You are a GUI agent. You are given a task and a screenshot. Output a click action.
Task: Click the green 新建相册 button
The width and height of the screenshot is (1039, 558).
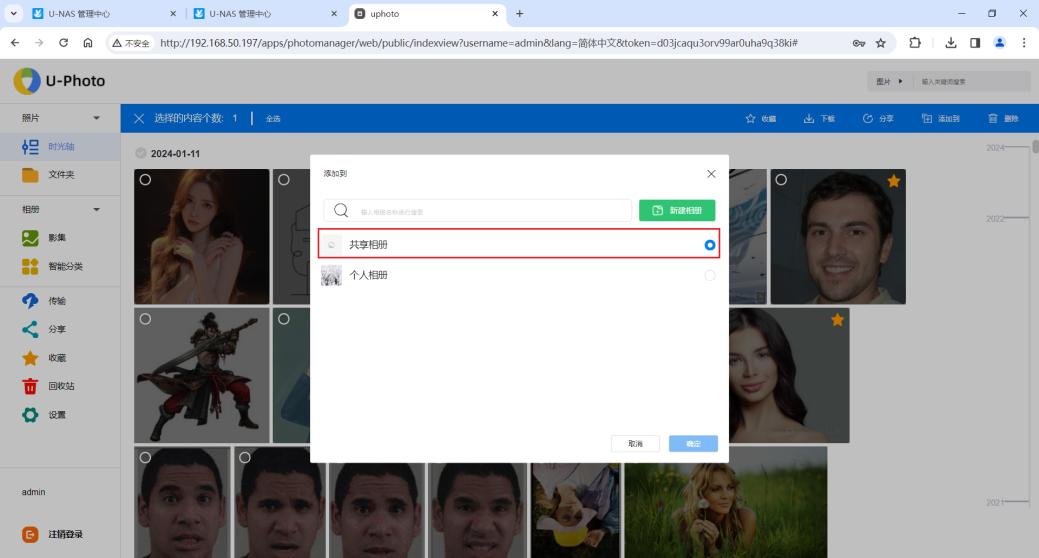click(677, 211)
